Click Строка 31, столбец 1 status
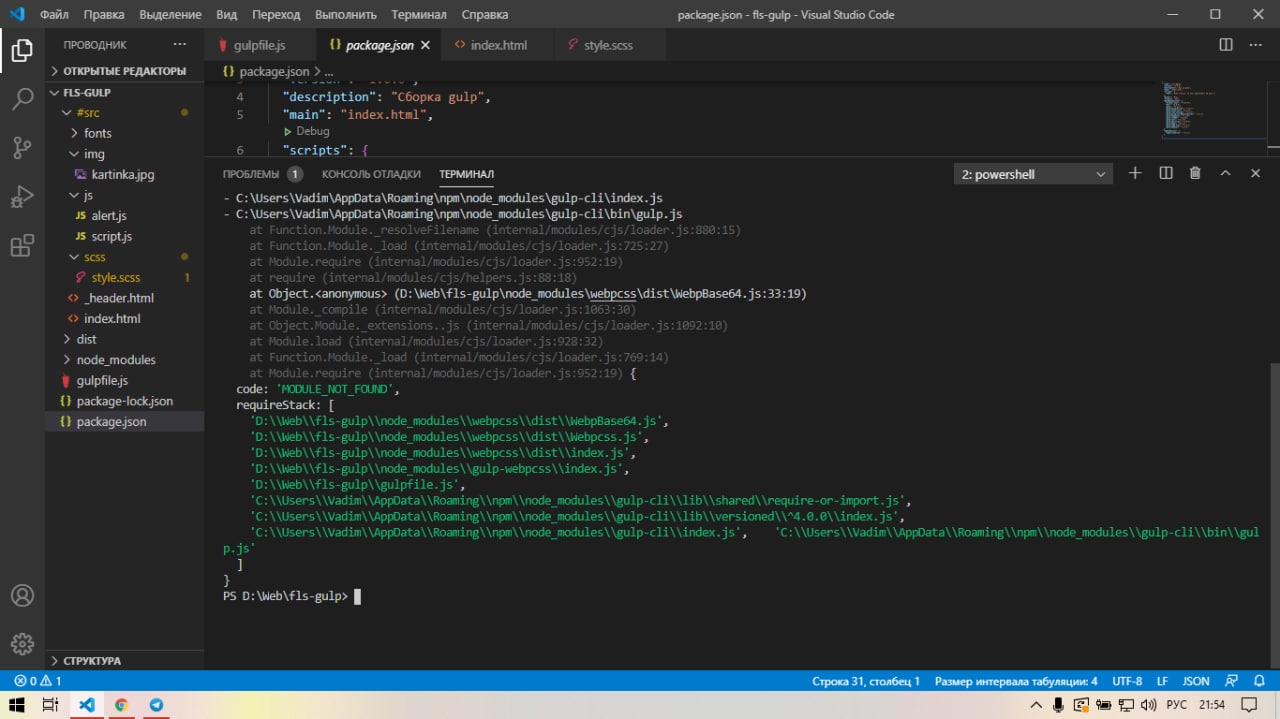This screenshot has width=1280, height=719. pos(866,681)
